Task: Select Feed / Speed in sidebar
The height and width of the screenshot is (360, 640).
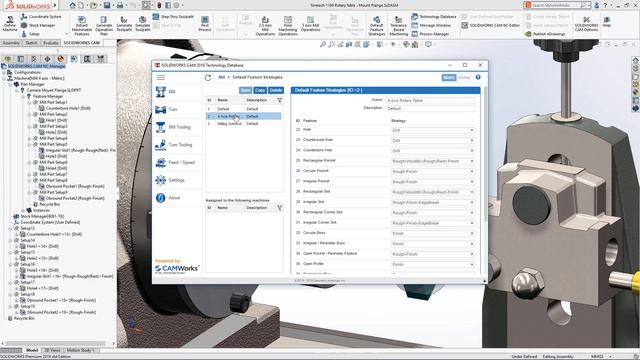Action: point(178,162)
